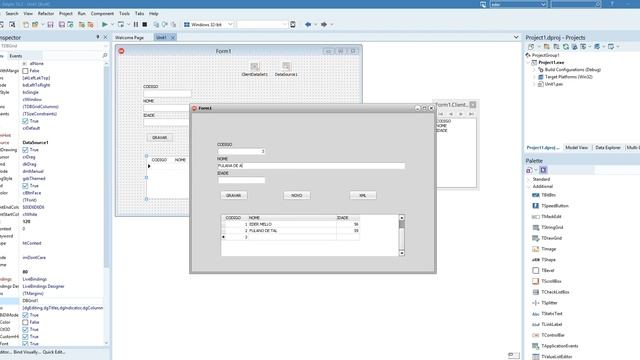The width and height of the screenshot is (640, 360).
Task: Click the NOME input field in the running Form1
Action: pyautogui.click(x=311, y=166)
